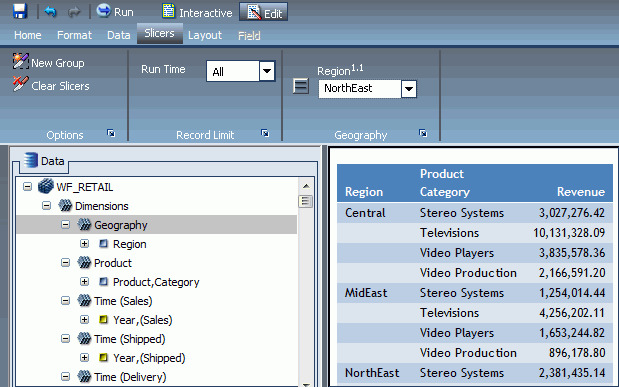Click revenue value 896,178.80

coord(577,353)
